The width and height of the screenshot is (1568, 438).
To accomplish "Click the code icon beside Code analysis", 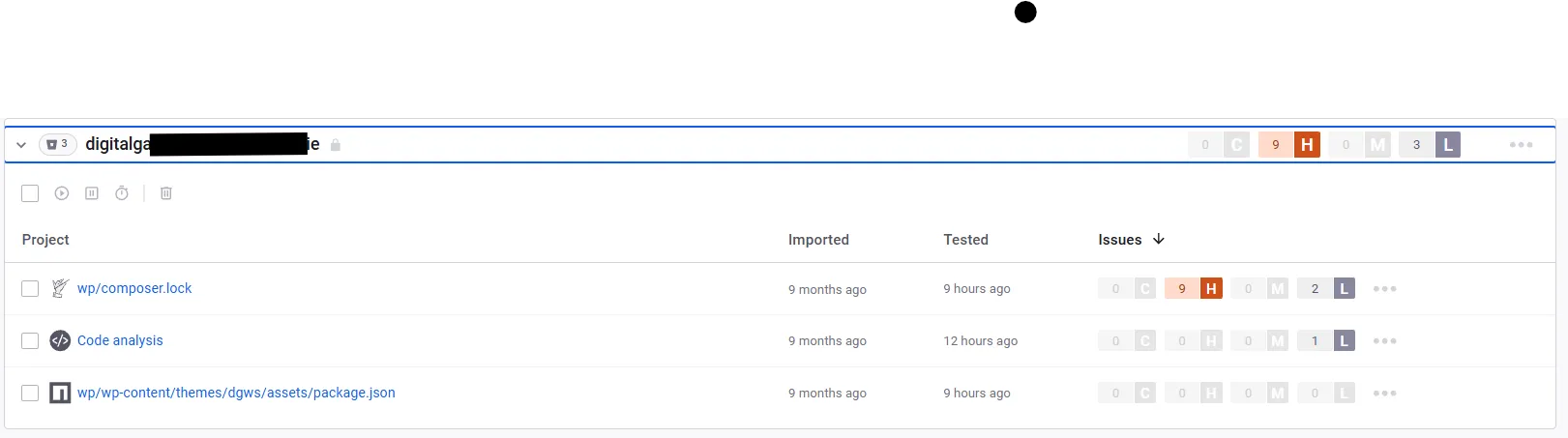I will coord(60,340).
